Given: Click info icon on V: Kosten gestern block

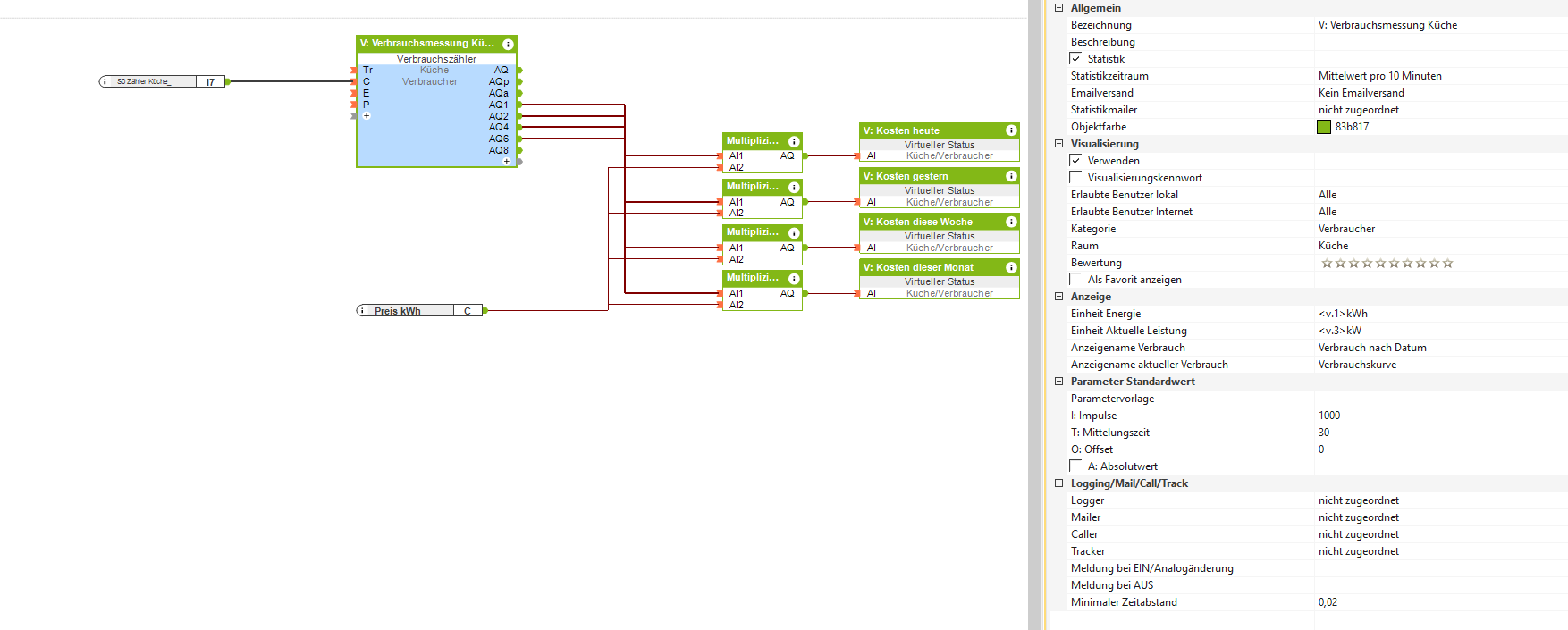Looking at the screenshot, I should click(1011, 176).
